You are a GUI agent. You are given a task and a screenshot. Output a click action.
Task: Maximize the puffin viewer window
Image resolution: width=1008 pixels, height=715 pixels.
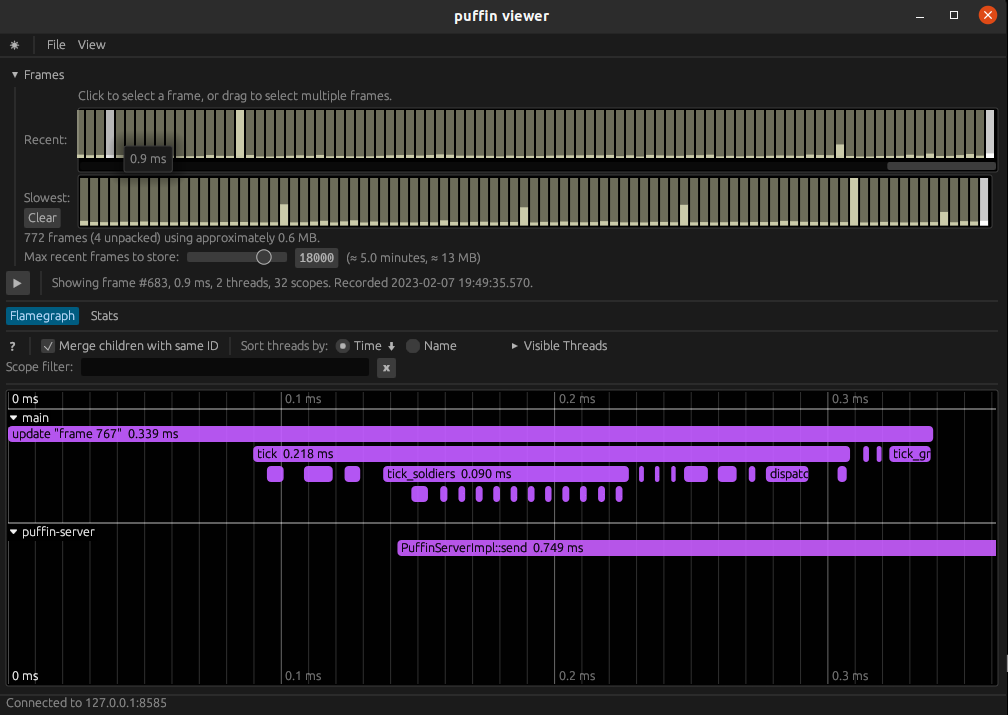point(954,15)
